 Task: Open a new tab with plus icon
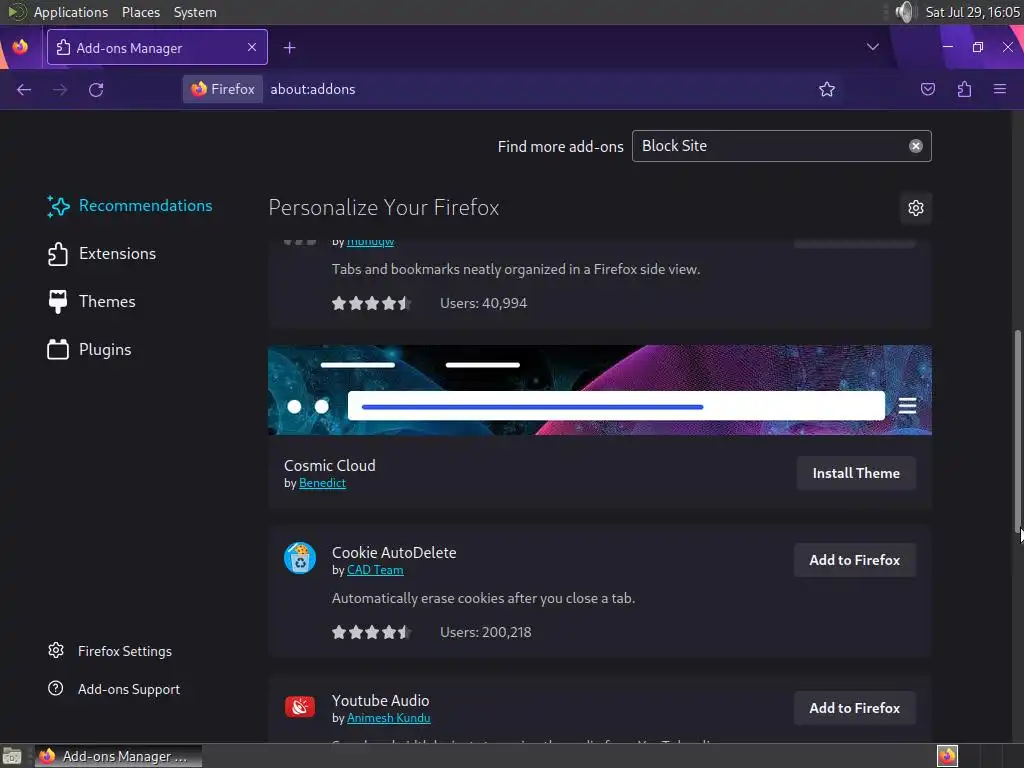pyautogui.click(x=290, y=48)
